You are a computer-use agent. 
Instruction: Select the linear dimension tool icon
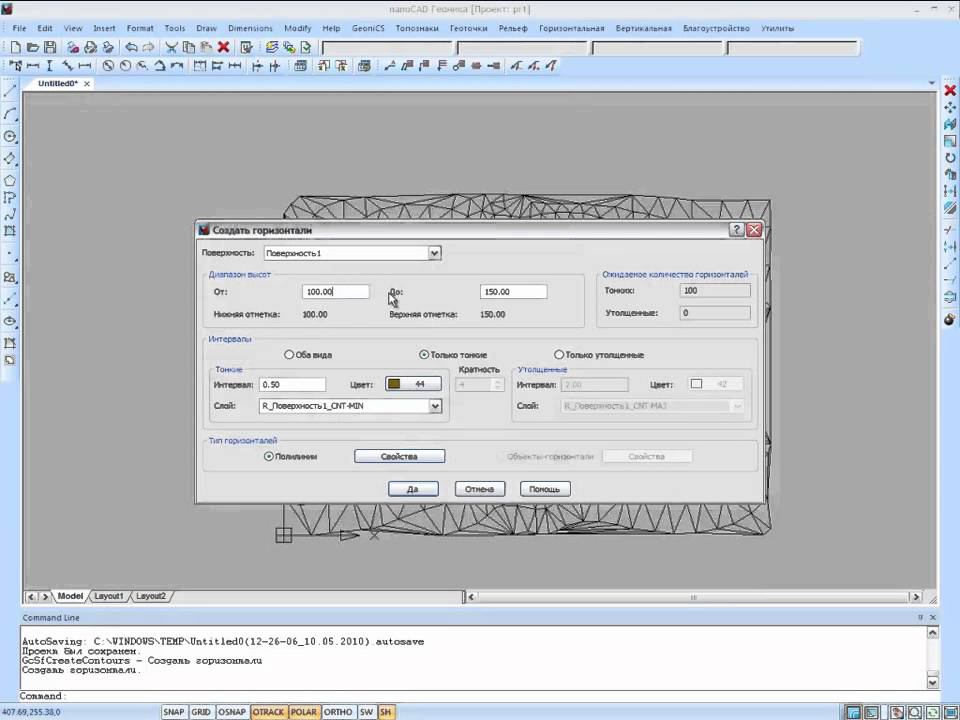coord(33,66)
